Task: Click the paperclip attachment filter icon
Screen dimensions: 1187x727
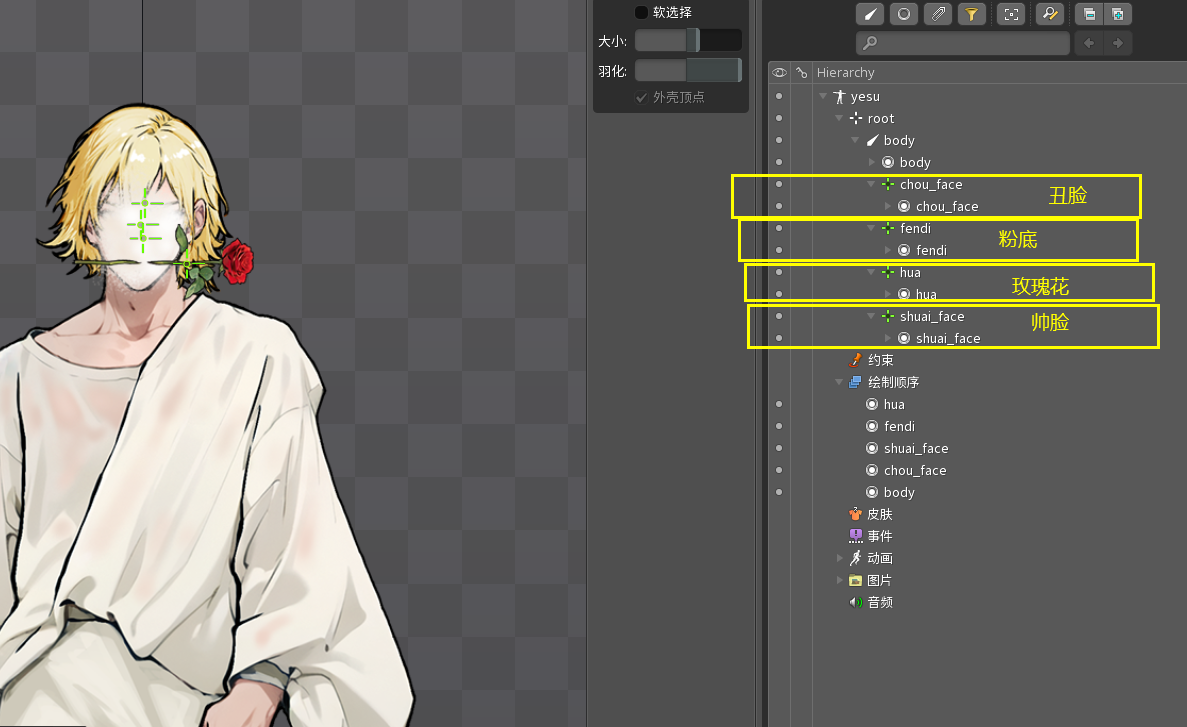Action: (x=937, y=14)
